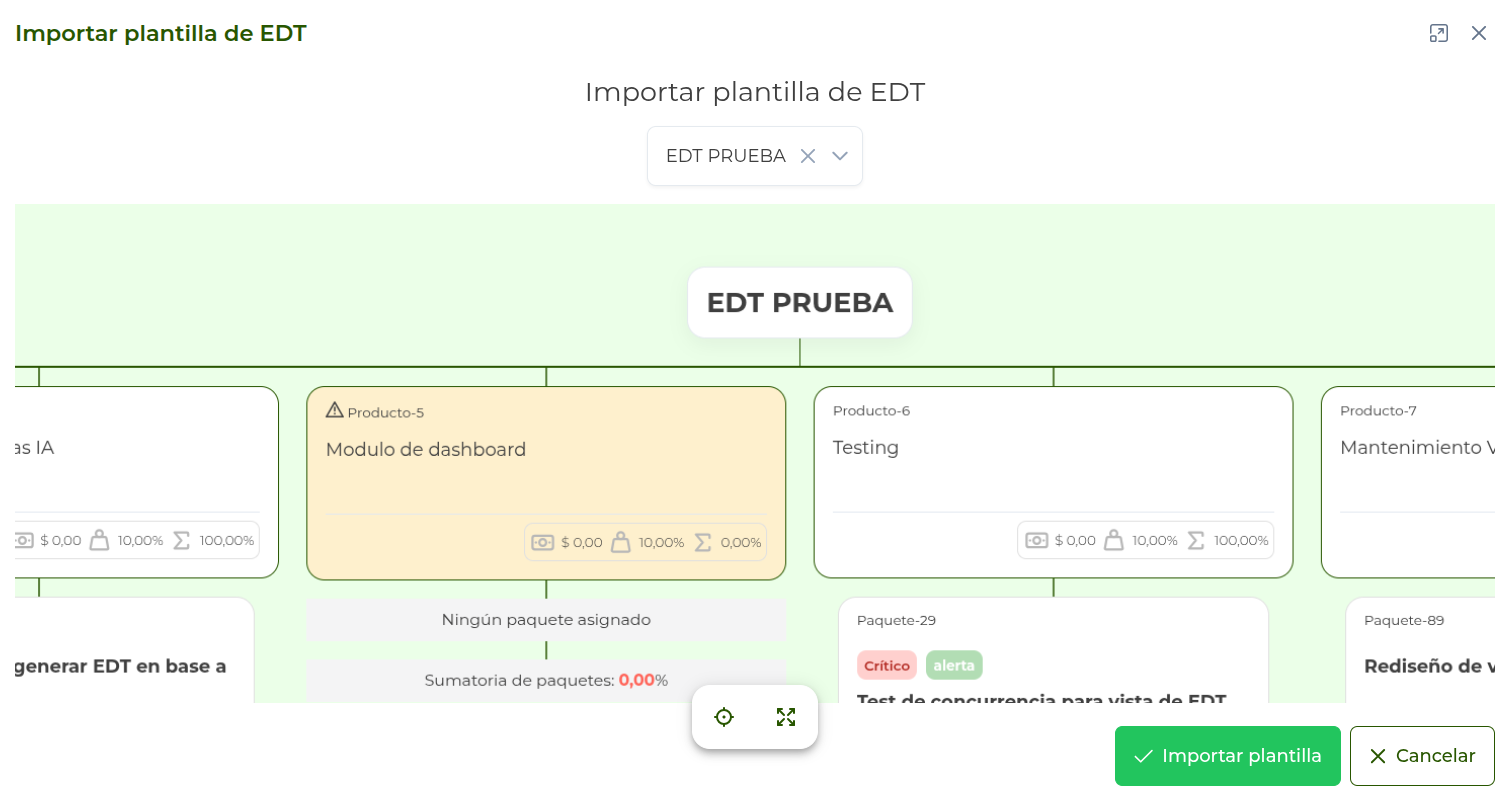This screenshot has height=802, width=1509.
Task: Center the diagram using the crosshair icon
Action: (x=724, y=717)
